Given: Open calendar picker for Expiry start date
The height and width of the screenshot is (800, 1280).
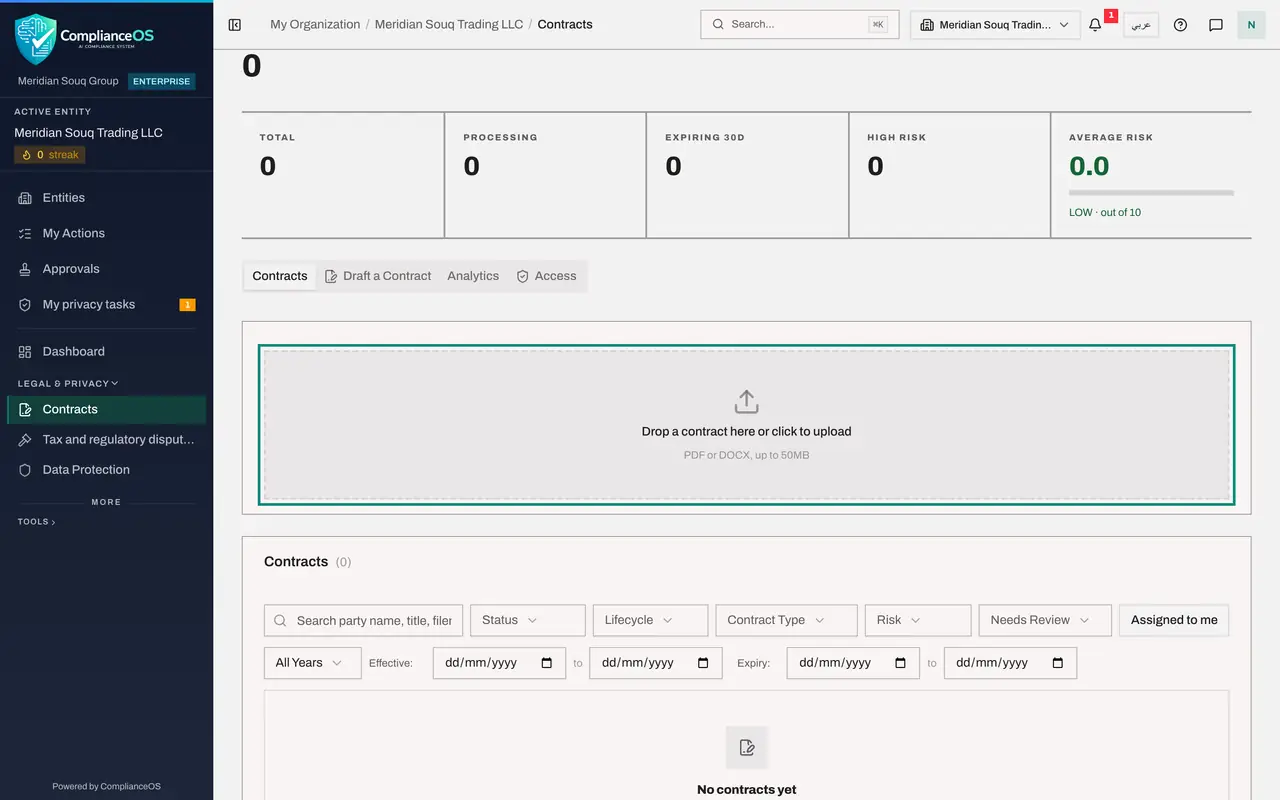Looking at the screenshot, I should pos(900,663).
